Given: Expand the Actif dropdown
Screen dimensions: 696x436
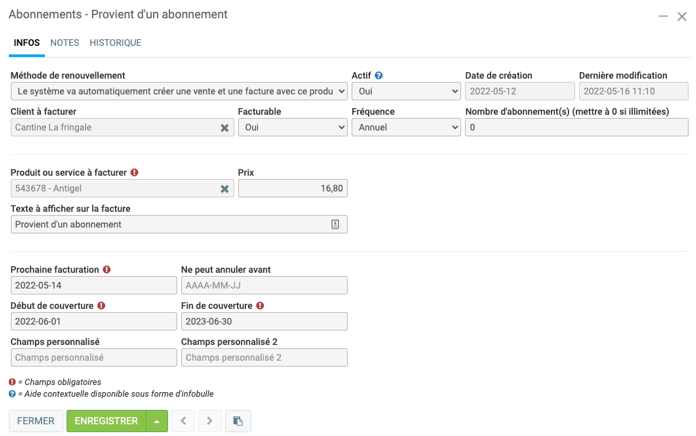Looking at the screenshot, I should 405,91.
